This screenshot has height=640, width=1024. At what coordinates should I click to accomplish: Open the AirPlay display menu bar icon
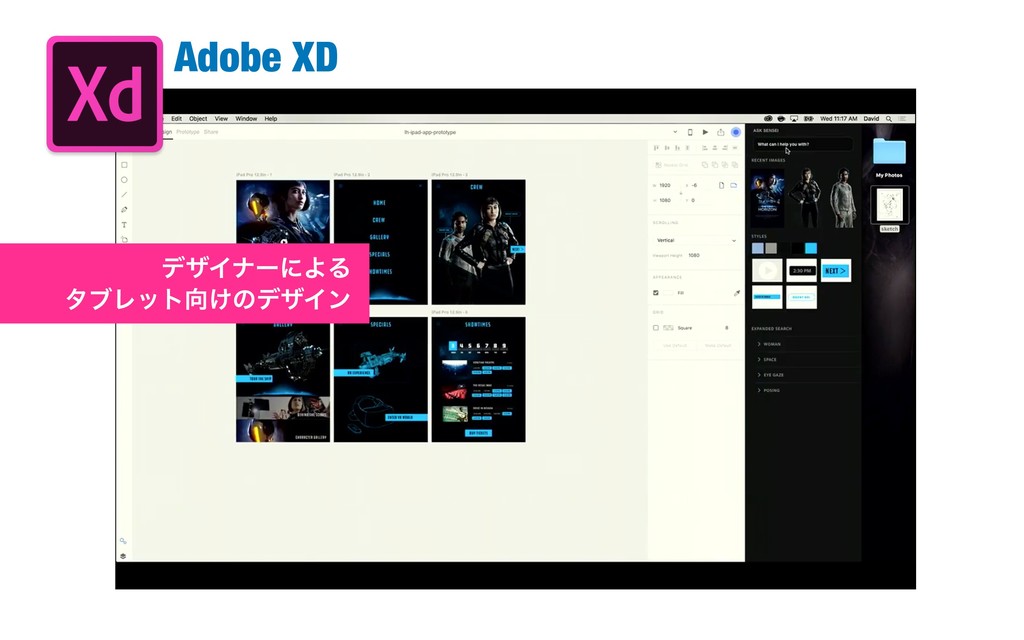point(794,119)
